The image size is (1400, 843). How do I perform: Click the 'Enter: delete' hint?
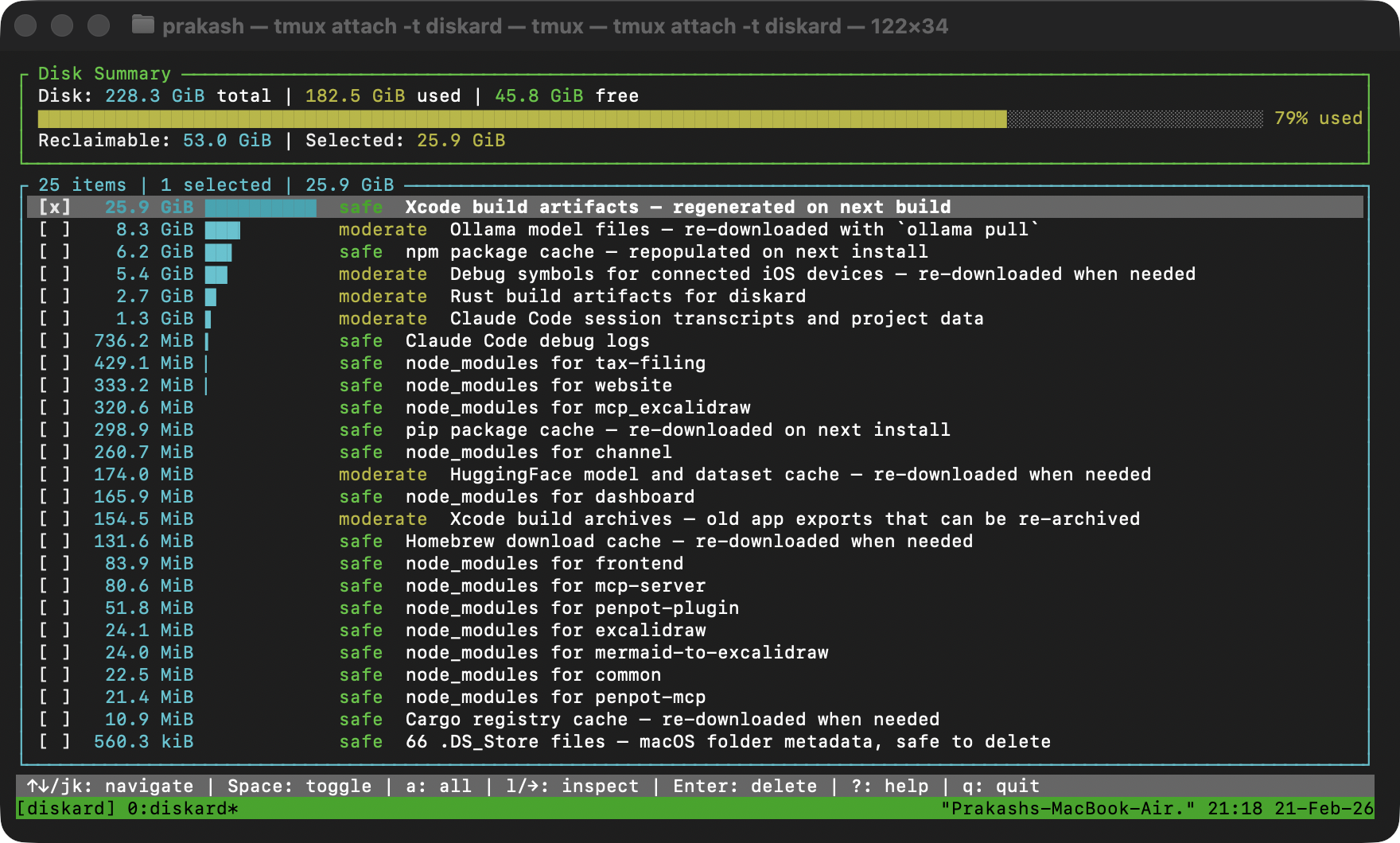[745, 786]
